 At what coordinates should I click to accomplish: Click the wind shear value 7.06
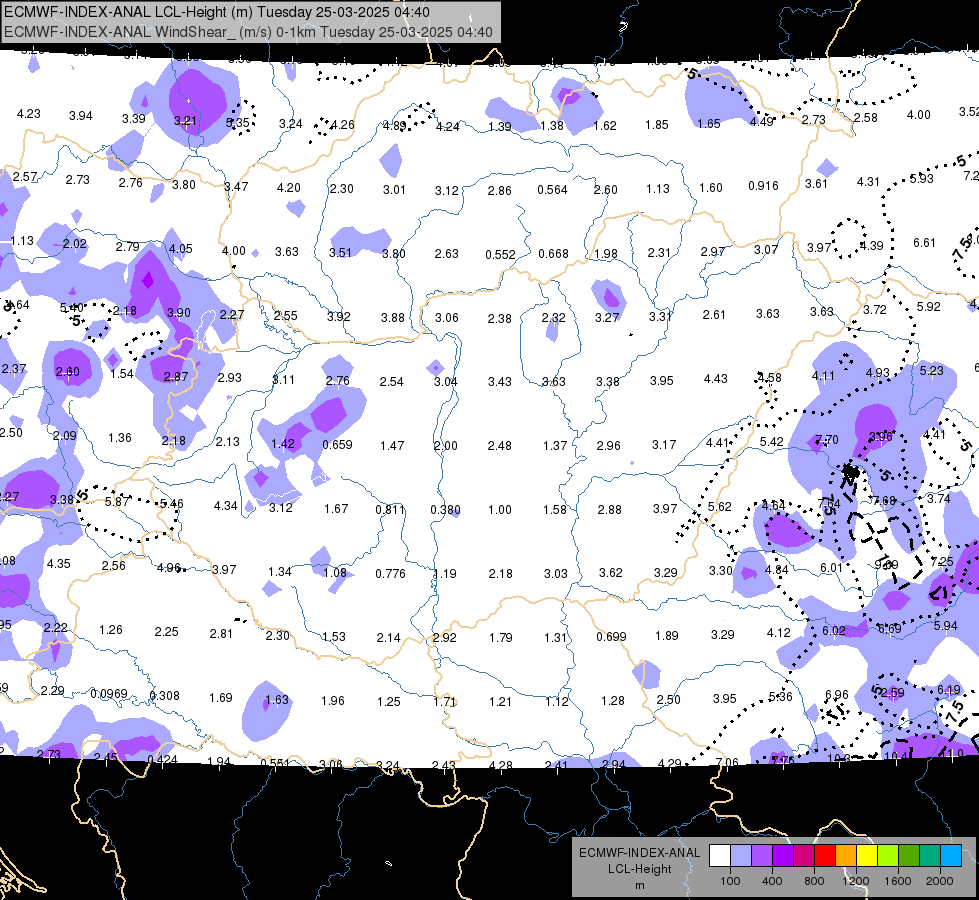[727, 762]
